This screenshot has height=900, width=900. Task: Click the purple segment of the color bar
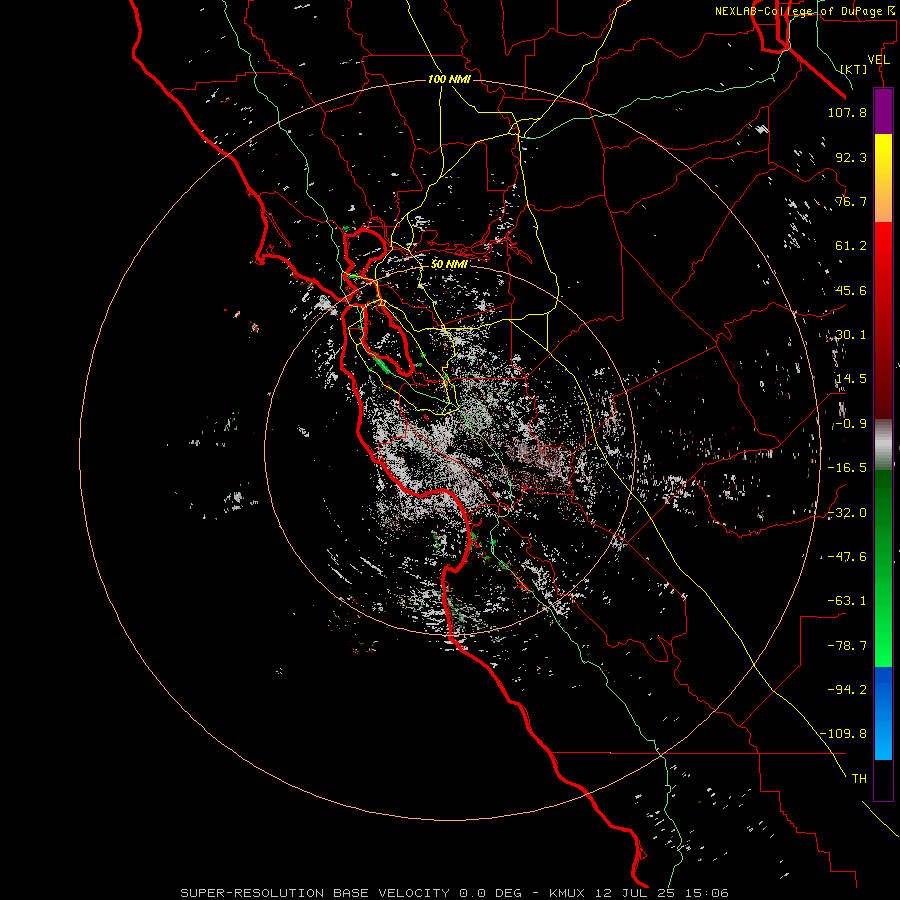pos(883,112)
